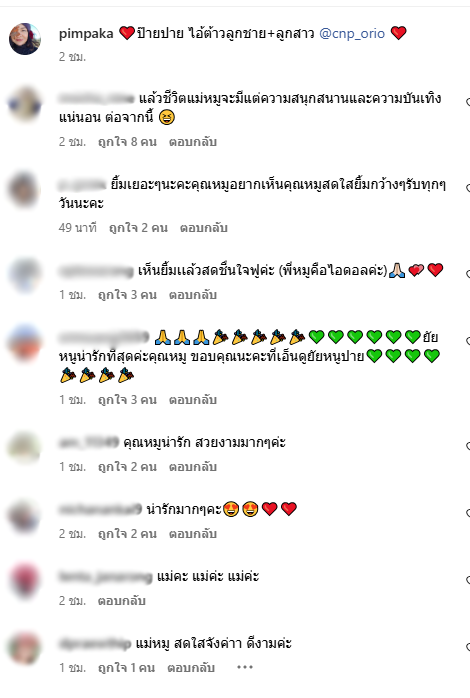
Task: Show the 1 like on last comment
Action: point(126,668)
